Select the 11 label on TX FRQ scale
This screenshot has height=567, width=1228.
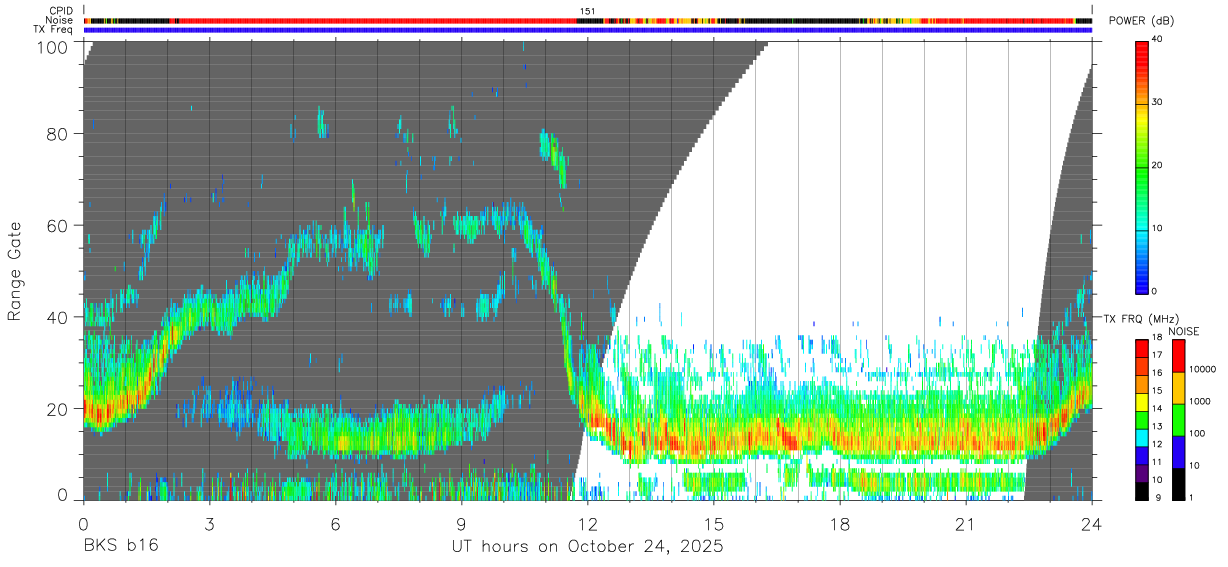(1157, 463)
